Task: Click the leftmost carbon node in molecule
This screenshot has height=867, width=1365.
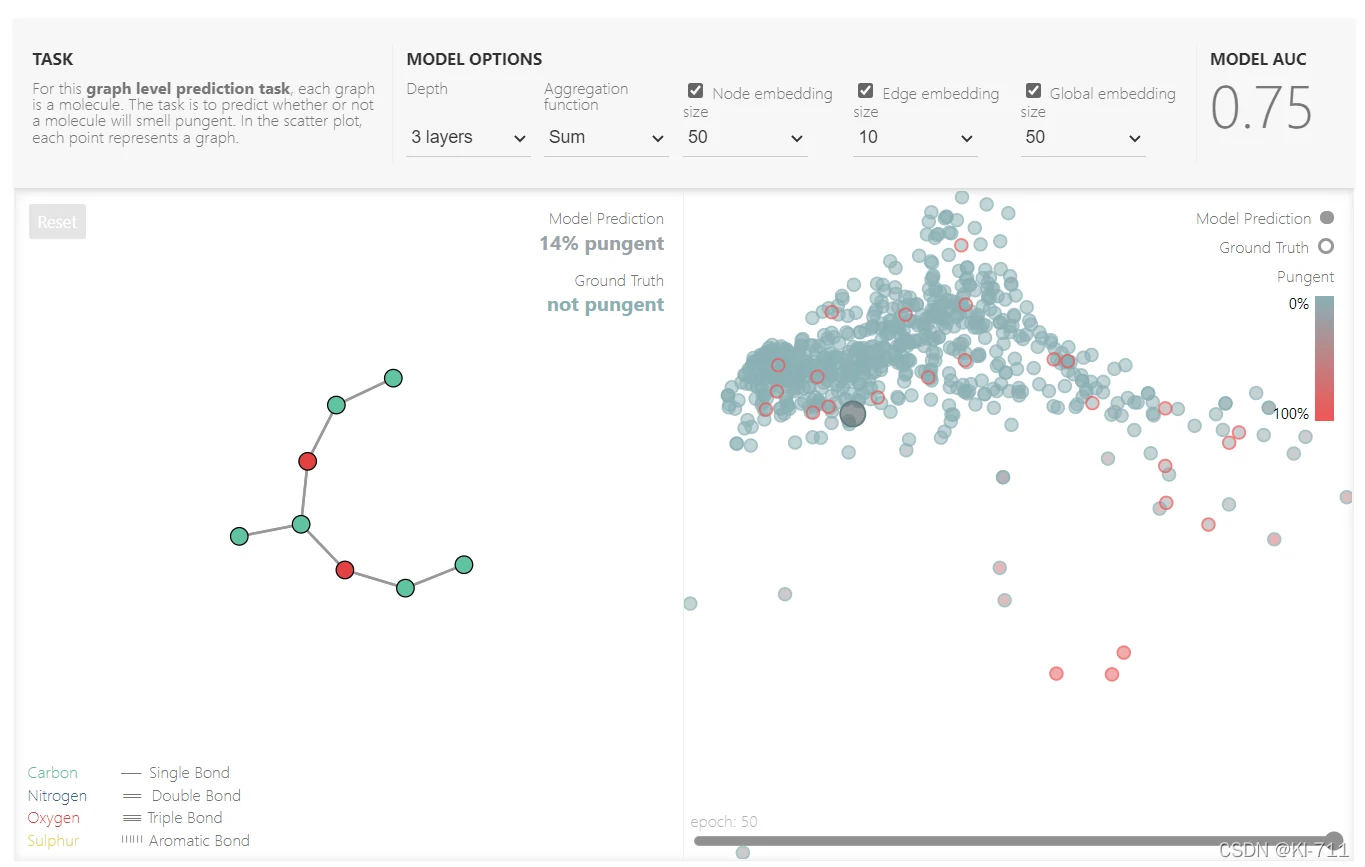Action: click(239, 537)
